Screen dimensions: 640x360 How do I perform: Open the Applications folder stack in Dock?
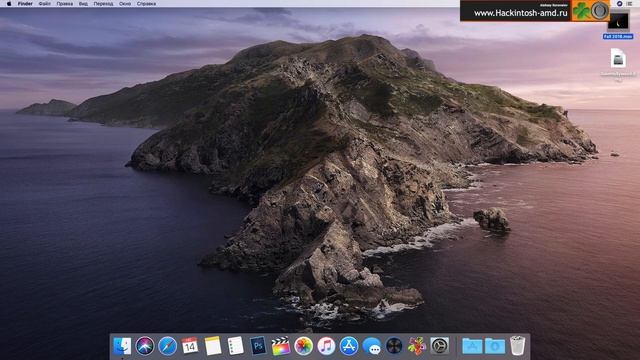pos(472,346)
